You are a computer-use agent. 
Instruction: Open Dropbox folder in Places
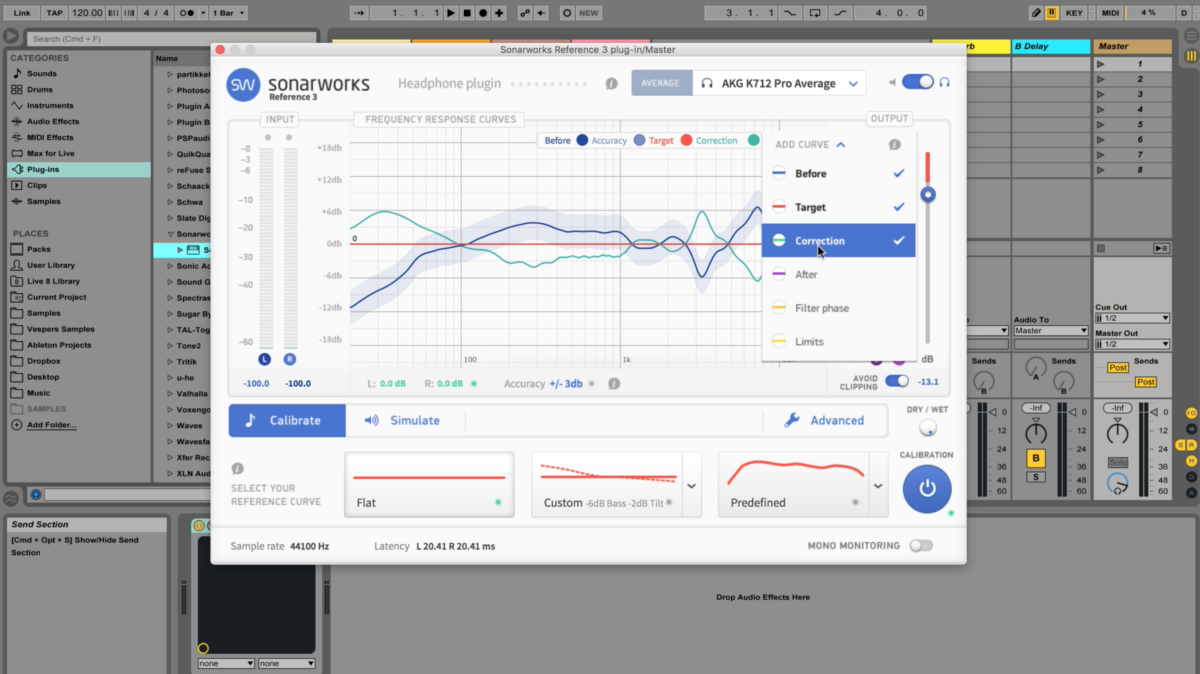(x=44, y=361)
